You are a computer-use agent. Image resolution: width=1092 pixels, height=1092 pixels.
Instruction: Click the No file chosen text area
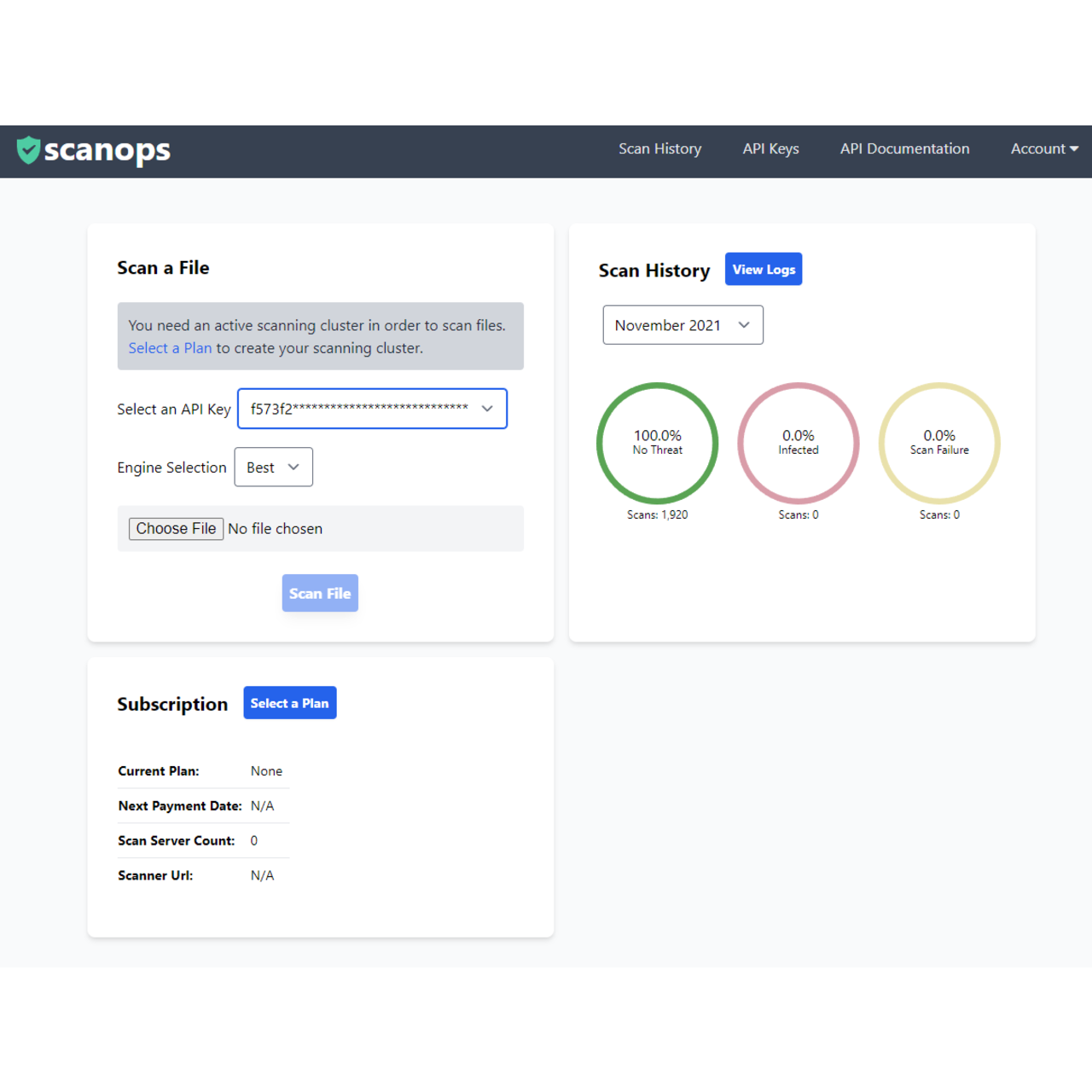(276, 529)
